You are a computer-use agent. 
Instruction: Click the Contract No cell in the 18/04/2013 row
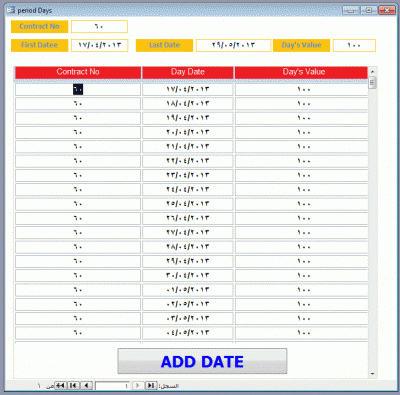point(78,104)
